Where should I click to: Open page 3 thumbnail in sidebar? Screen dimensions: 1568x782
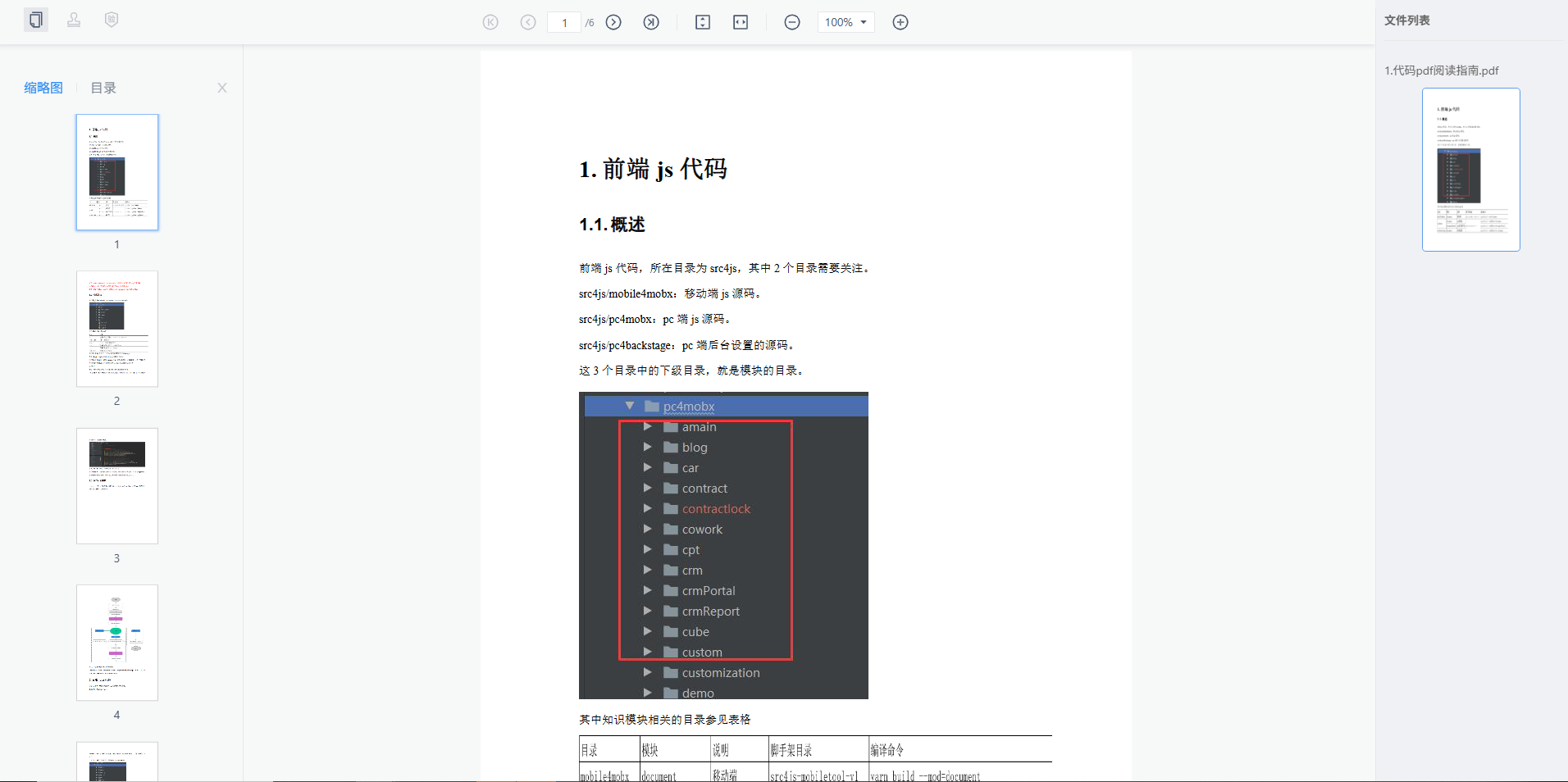pos(117,486)
